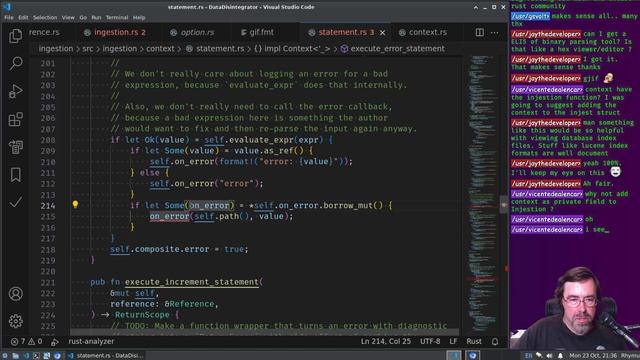Open the Extensions view
The width and height of the screenshot is (640, 360).
pyautogui.click(x=16, y=119)
